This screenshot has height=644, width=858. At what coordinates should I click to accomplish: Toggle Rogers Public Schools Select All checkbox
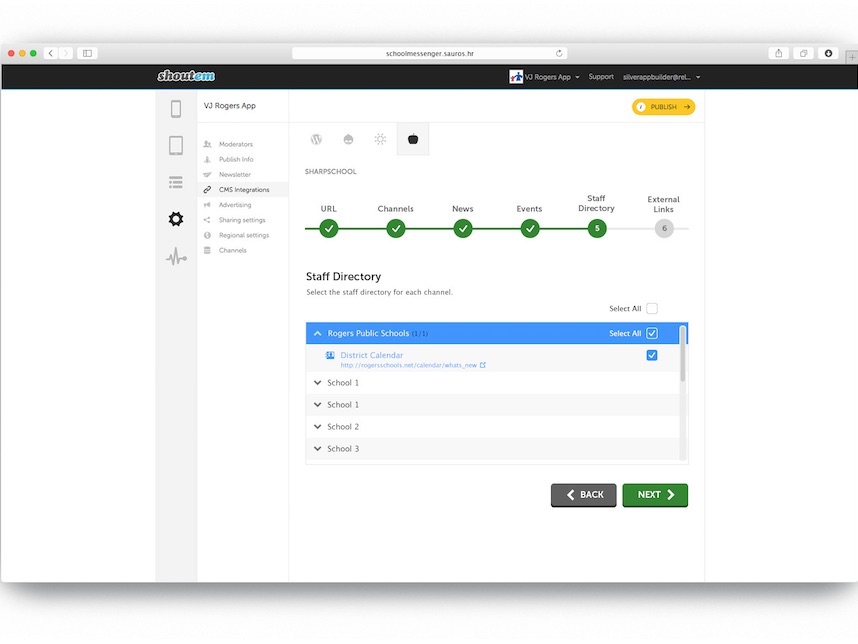652,333
